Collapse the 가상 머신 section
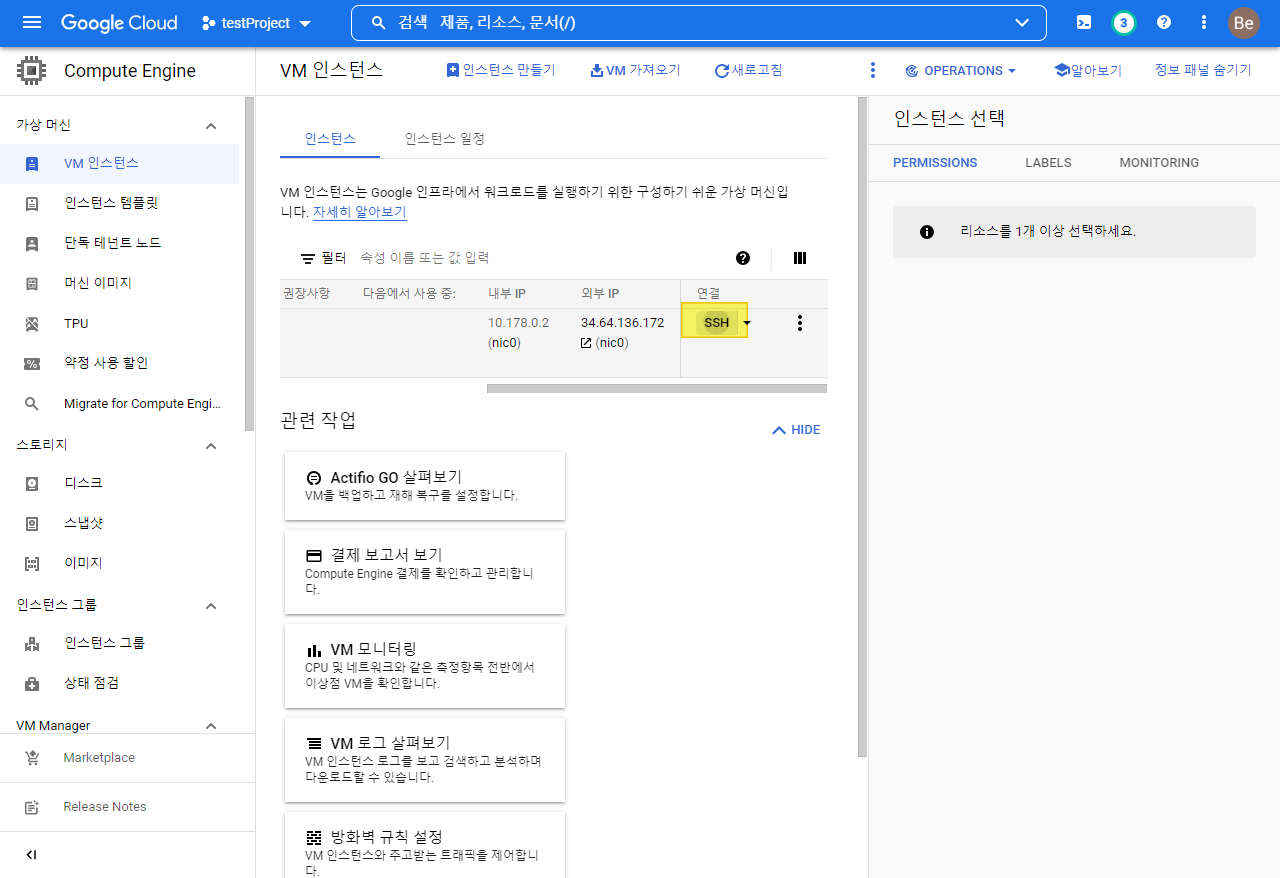This screenshot has height=878, width=1280. coord(211,126)
